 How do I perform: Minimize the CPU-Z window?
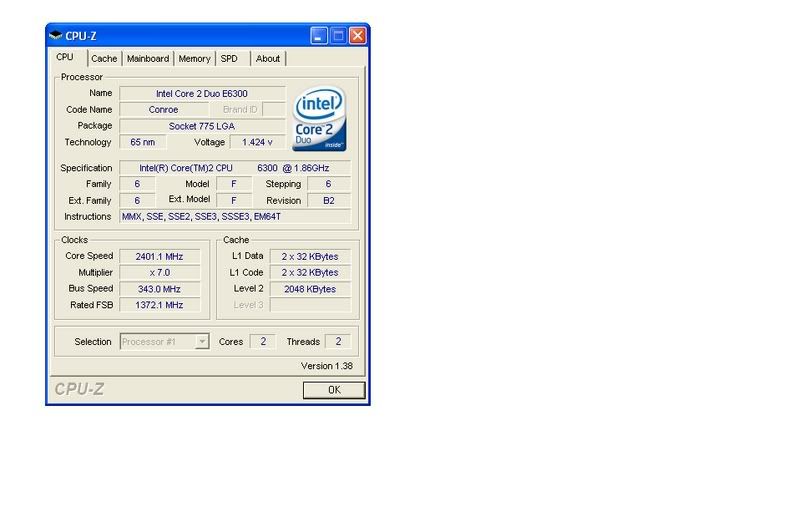pyautogui.click(x=319, y=36)
